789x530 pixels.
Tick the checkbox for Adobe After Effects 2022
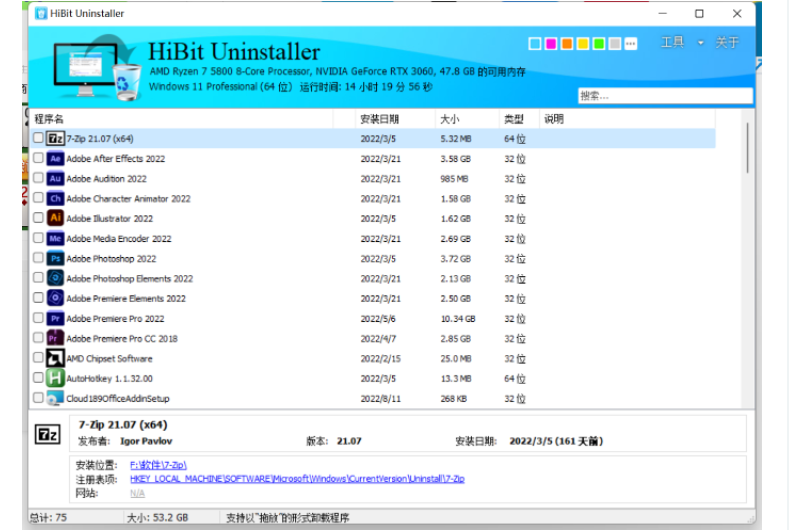38,158
